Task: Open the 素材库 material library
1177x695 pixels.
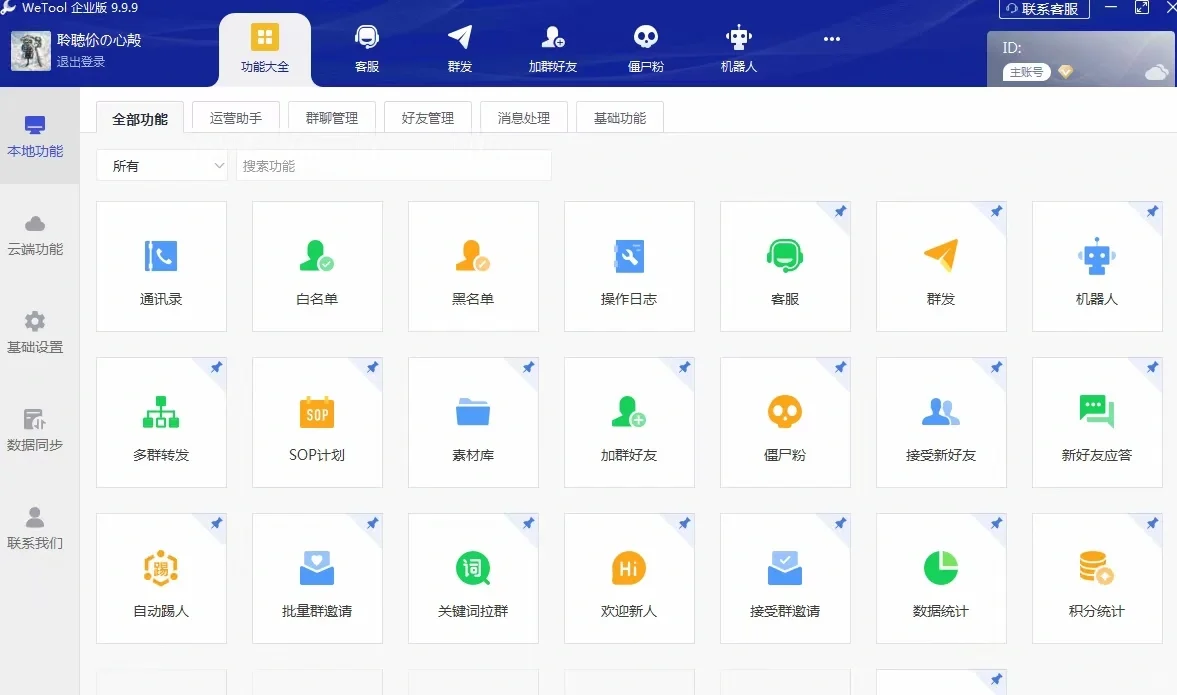Action: tap(473, 422)
